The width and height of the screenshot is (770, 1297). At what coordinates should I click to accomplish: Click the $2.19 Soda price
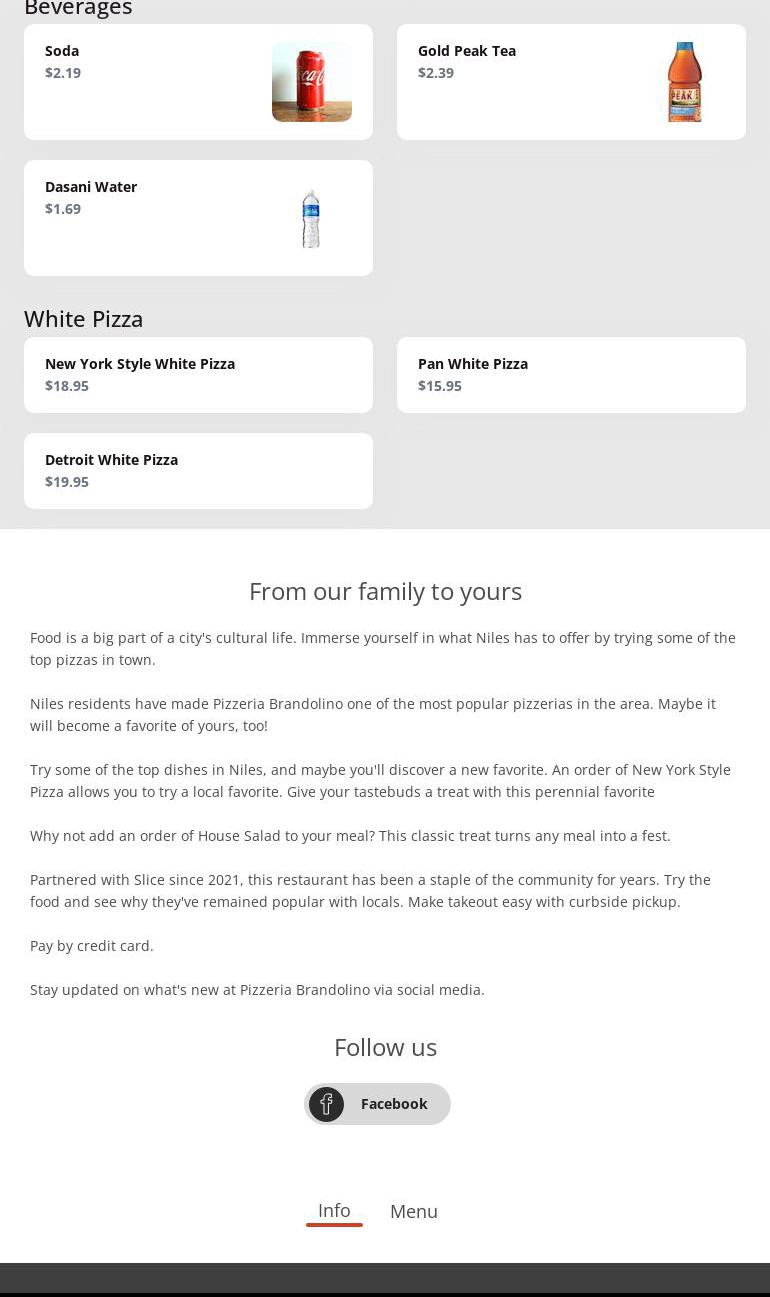[63, 73]
